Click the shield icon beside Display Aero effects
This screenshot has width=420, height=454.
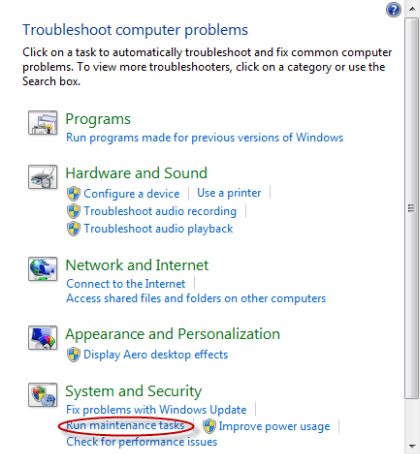coord(73,355)
